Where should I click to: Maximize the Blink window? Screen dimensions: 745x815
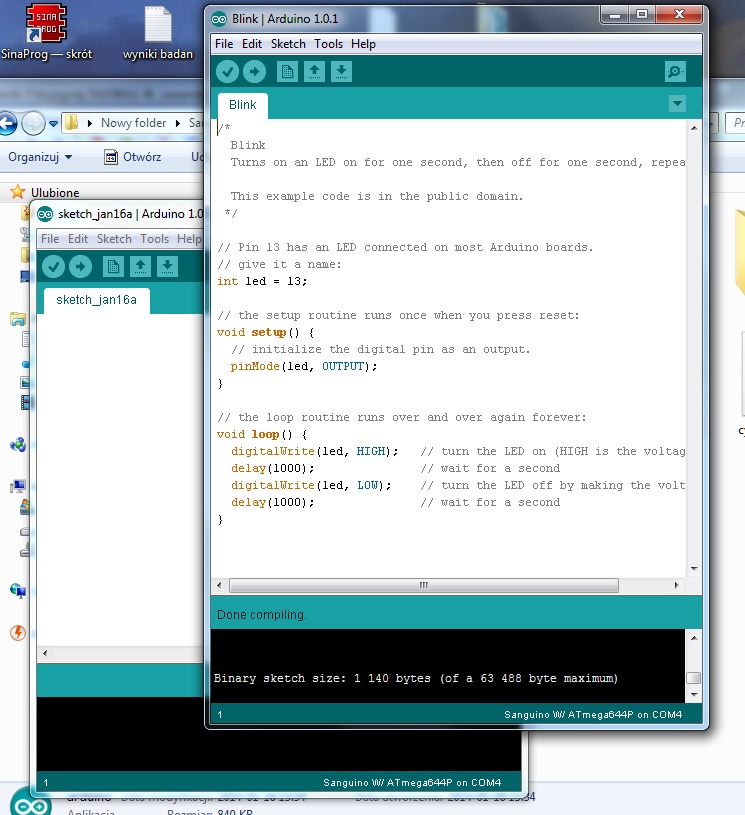pos(642,15)
